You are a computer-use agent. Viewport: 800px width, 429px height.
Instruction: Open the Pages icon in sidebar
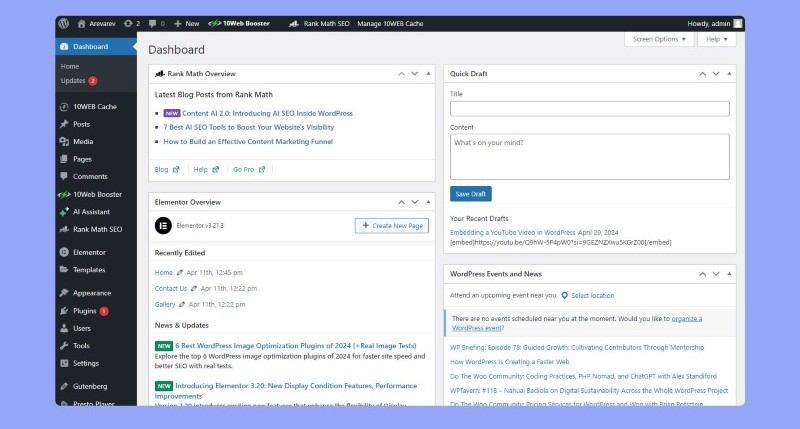[64, 159]
